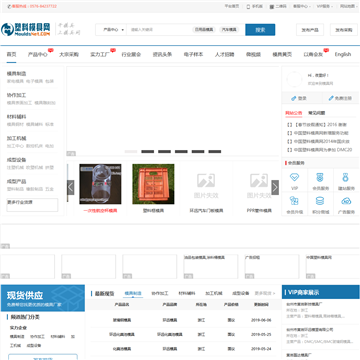
Task: Click the 发布采购 button
Action: click(344, 30)
